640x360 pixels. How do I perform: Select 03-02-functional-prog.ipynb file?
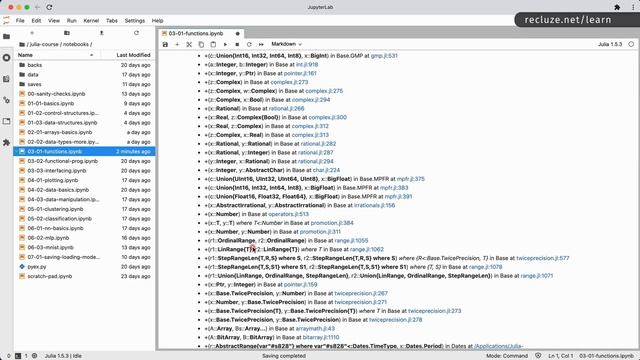85,161
